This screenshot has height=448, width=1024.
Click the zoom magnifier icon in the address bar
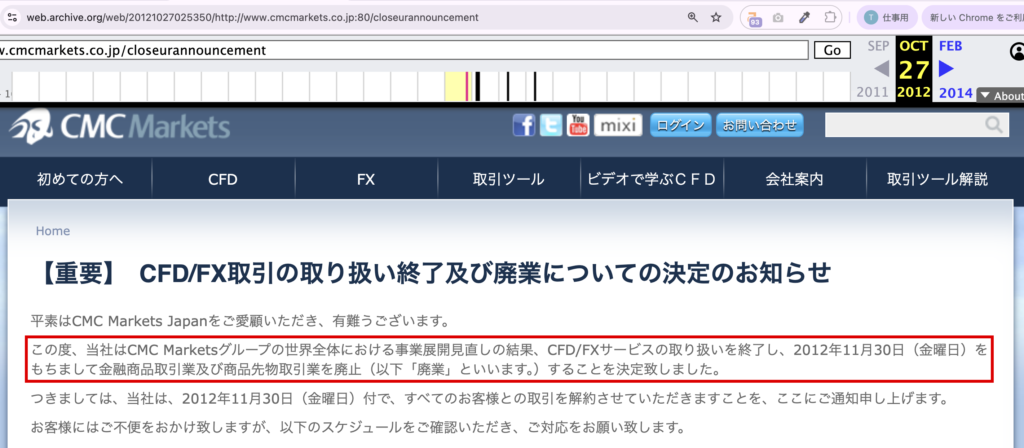(693, 18)
